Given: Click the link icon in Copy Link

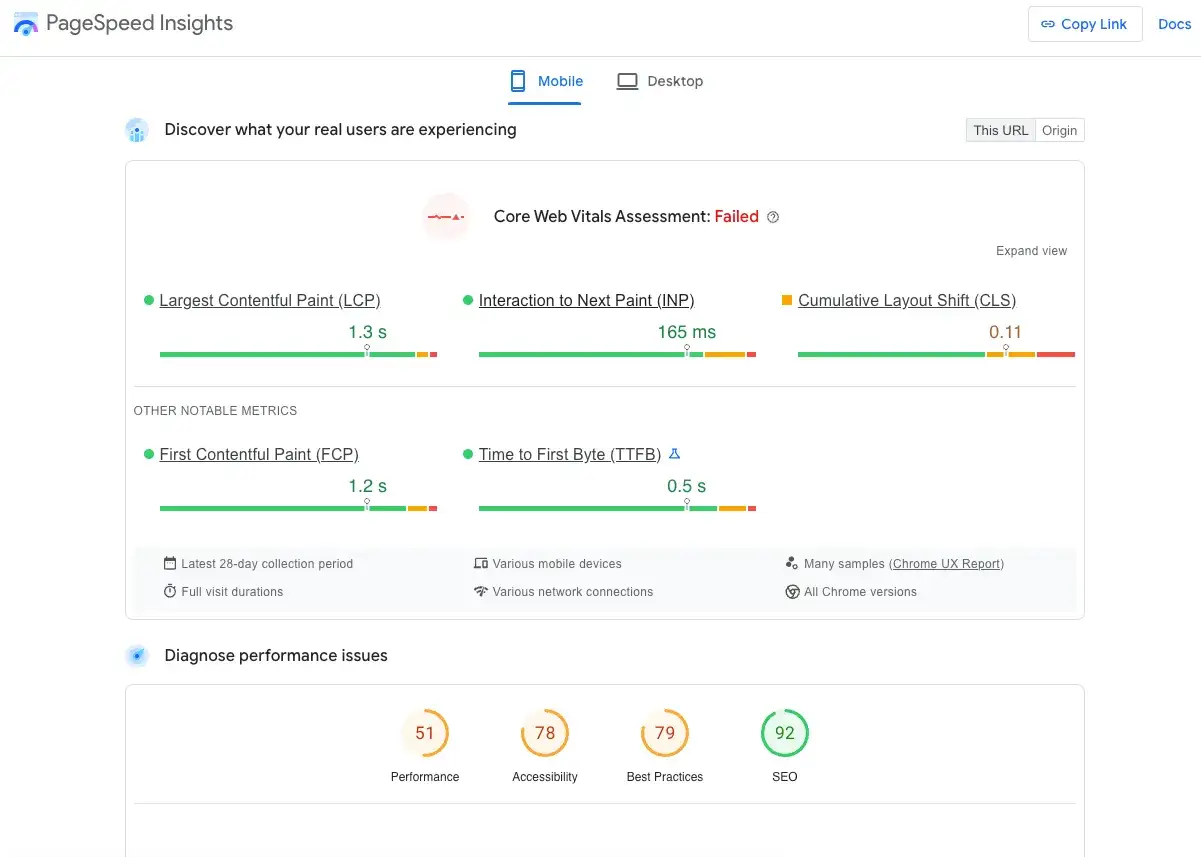Looking at the screenshot, I should [x=1048, y=24].
